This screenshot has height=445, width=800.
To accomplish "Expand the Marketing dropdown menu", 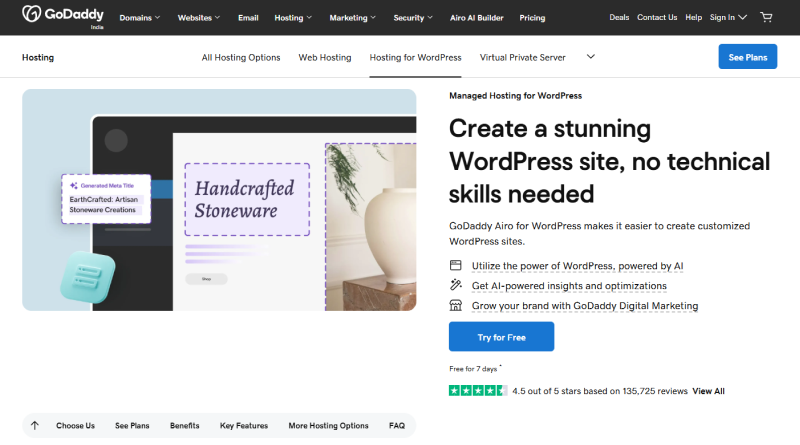I will tap(353, 18).
